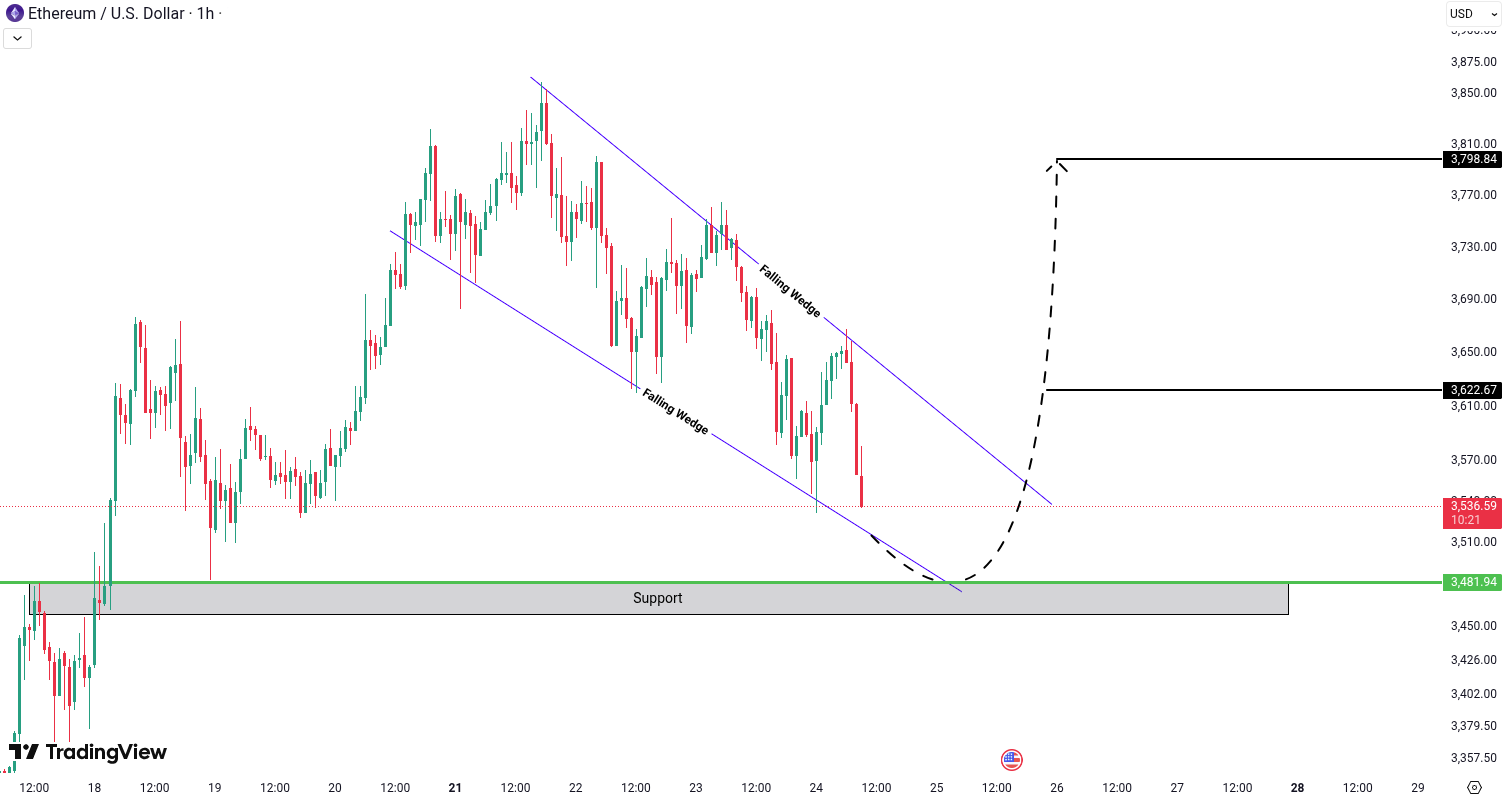Image resolution: width=1504 pixels, height=797 pixels.
Task: Open the USD currency dropdown
Action: 1474,14
